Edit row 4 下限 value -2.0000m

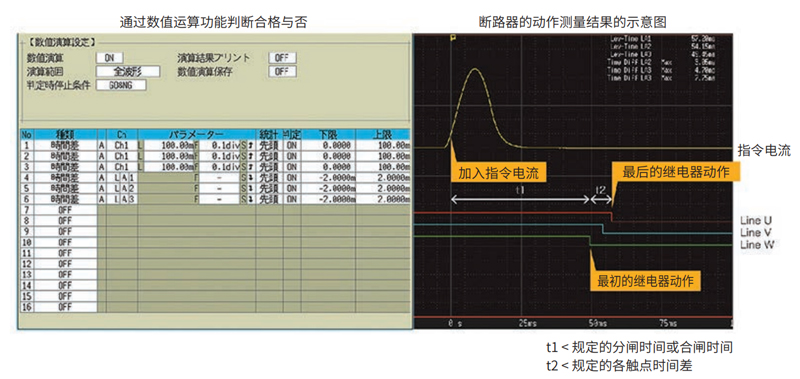pyautogui.click(x=328, y=178)
